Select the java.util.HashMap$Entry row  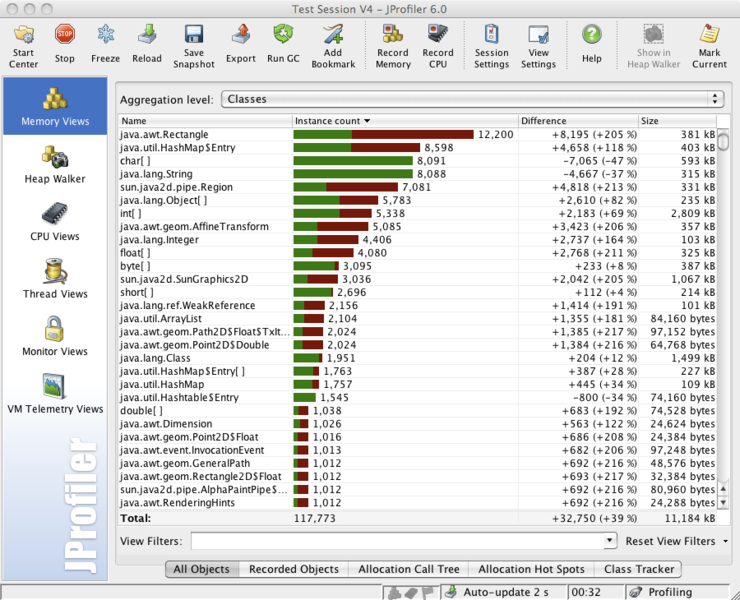[x=418, y=148]
